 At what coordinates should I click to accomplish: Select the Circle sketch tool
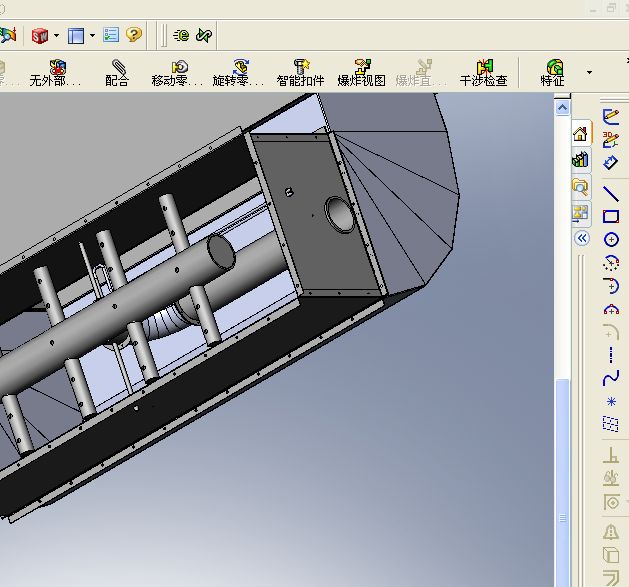tap(611, 240)
